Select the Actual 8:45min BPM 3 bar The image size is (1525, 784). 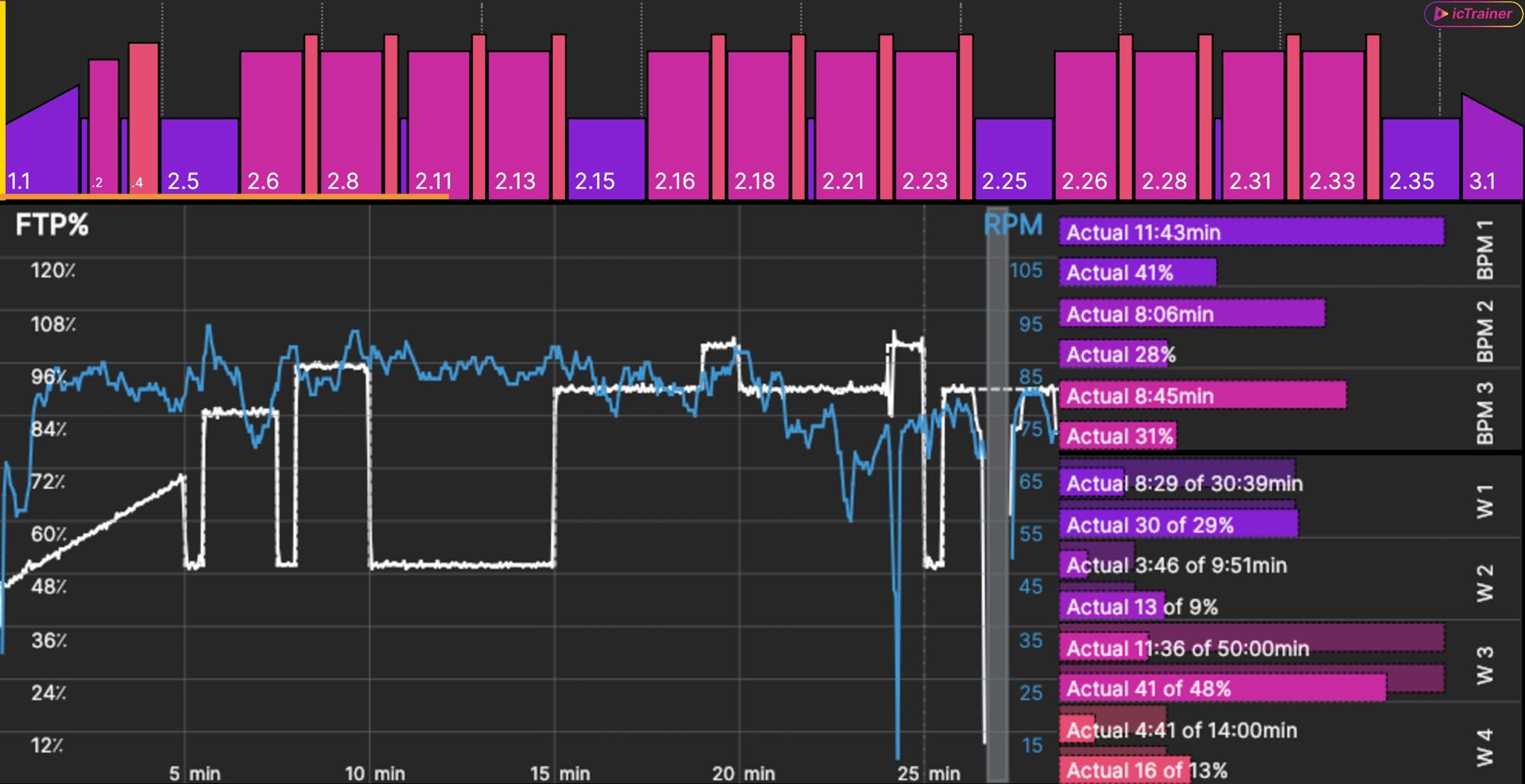1202,395
